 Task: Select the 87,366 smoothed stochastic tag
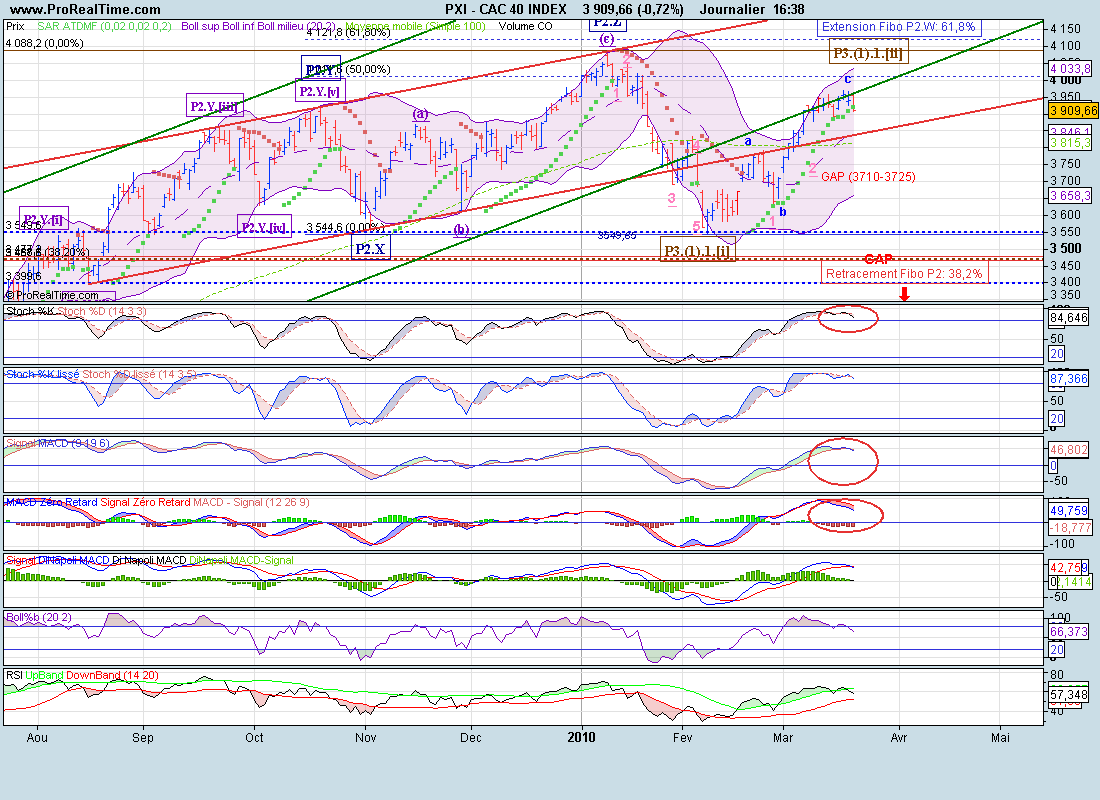click(1068, 379)
